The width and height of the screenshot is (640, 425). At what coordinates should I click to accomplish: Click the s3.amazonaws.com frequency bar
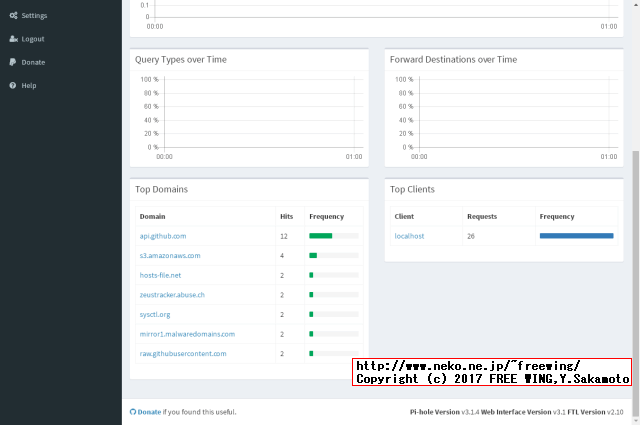tap(333, 255)
